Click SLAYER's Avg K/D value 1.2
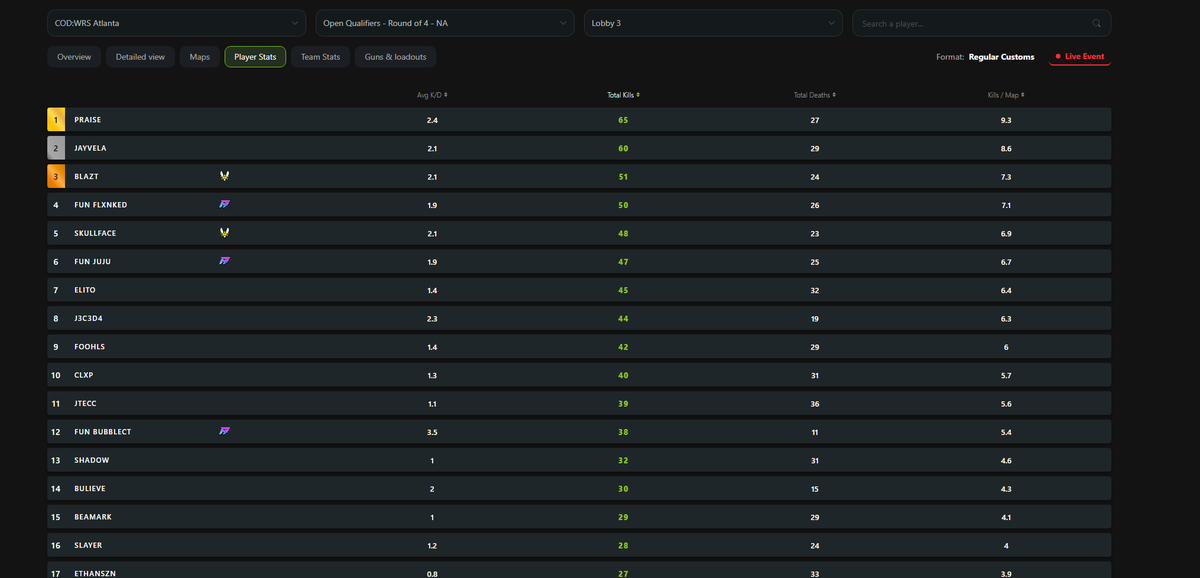The height and width of the screenshot is (578, 1200). (432, 545)
